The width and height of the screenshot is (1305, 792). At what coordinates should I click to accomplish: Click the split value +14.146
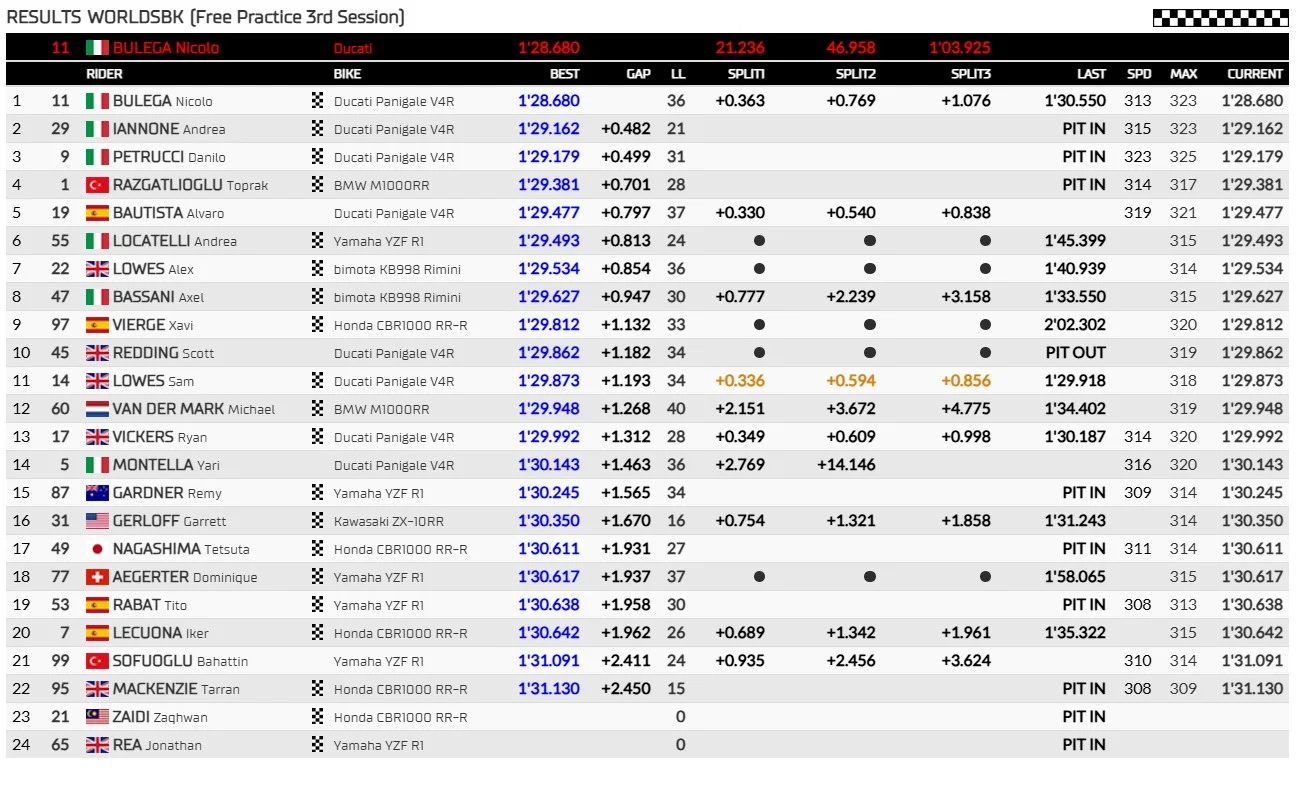click(846, 465)
